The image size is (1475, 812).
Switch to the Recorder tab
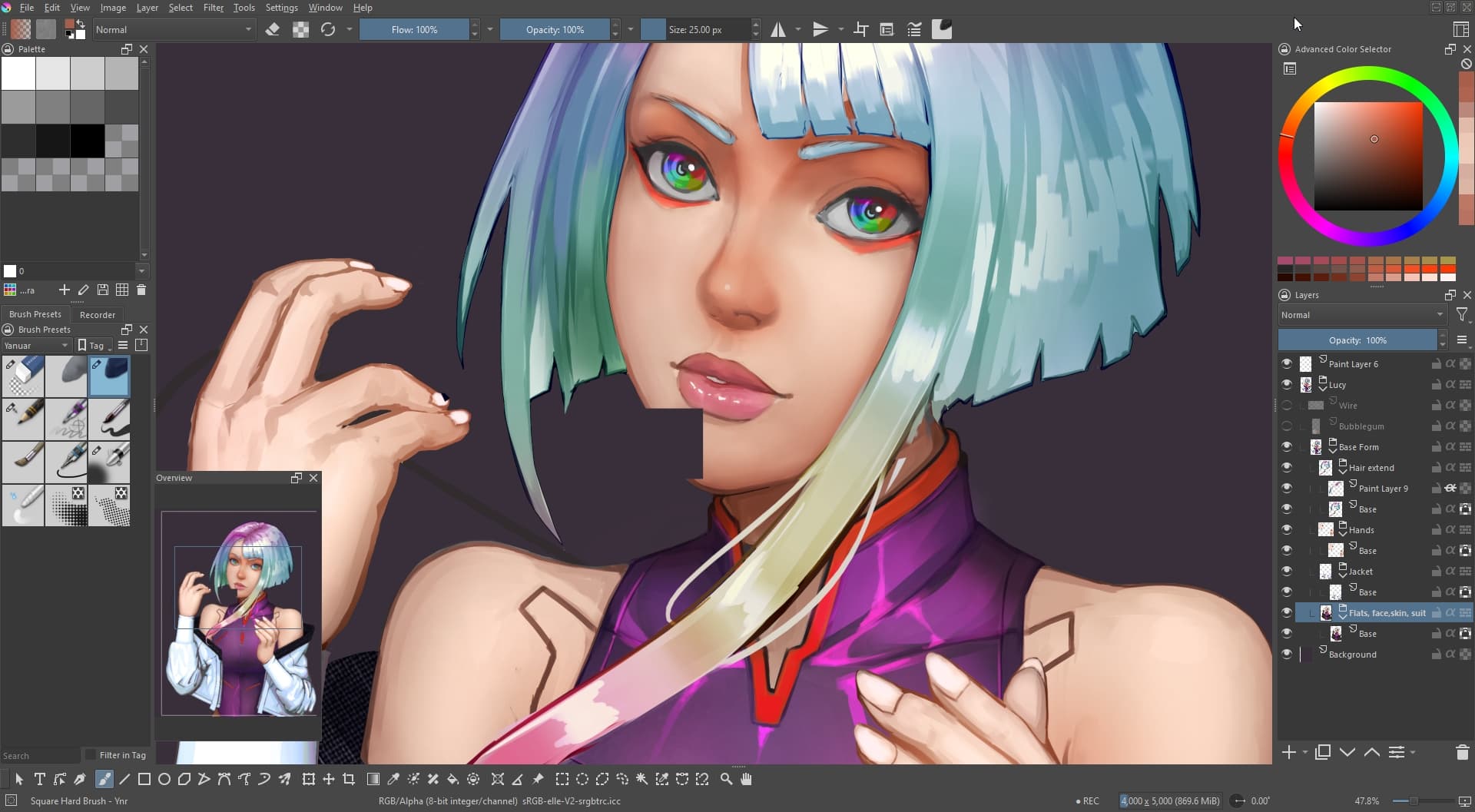98,315
